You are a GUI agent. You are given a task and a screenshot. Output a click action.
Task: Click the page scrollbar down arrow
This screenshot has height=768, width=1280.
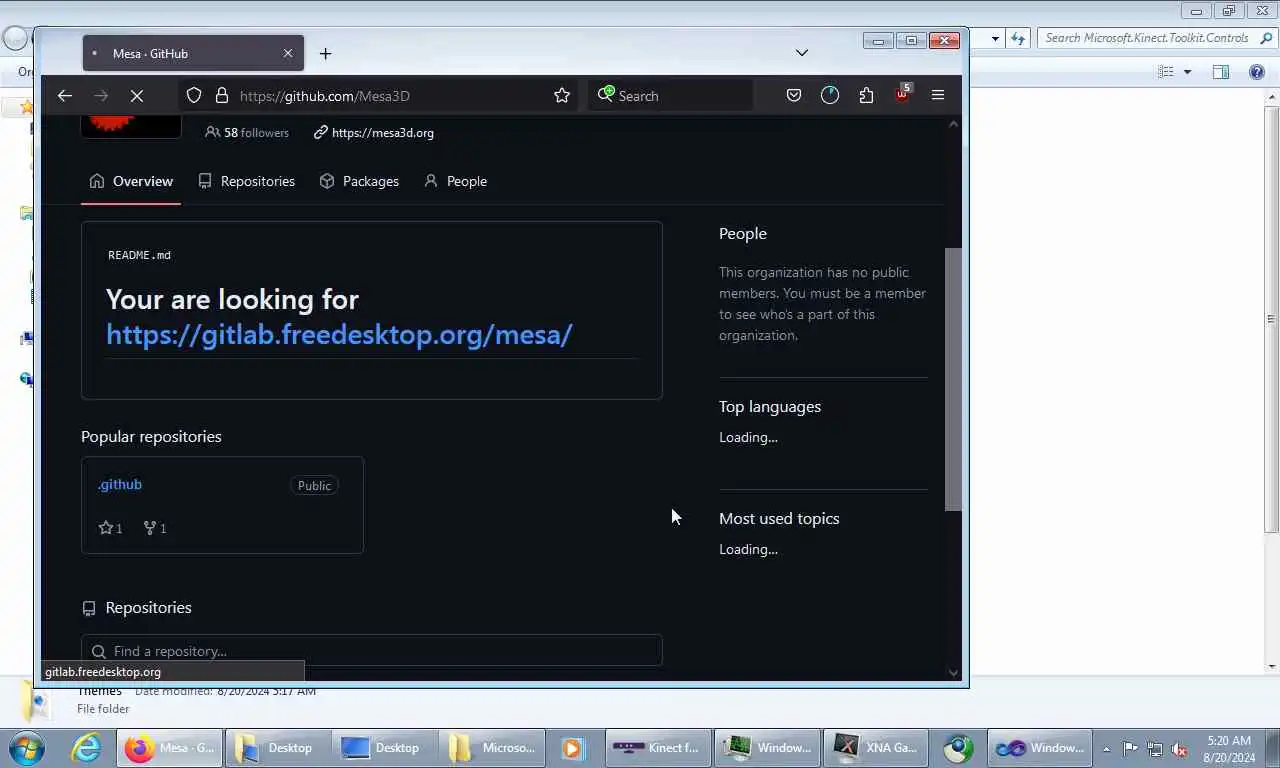[953, 673]
